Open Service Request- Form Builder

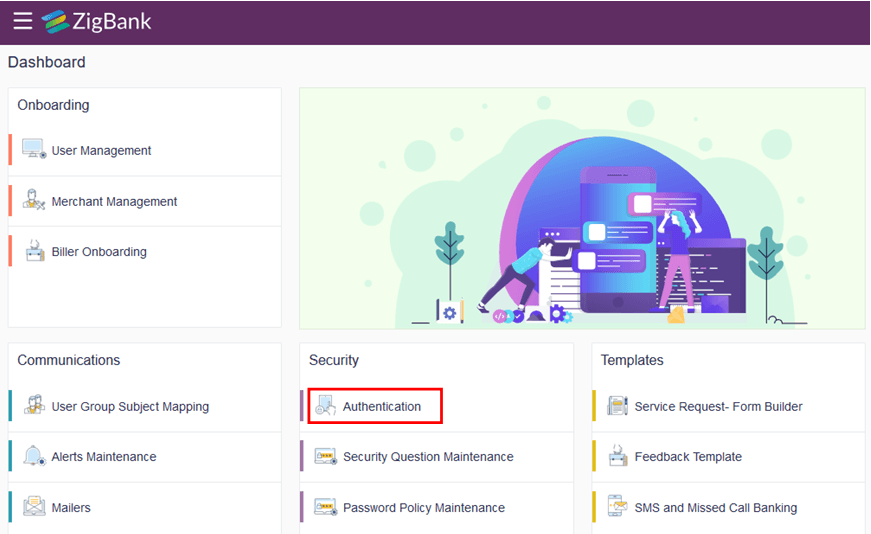point(718,407)
